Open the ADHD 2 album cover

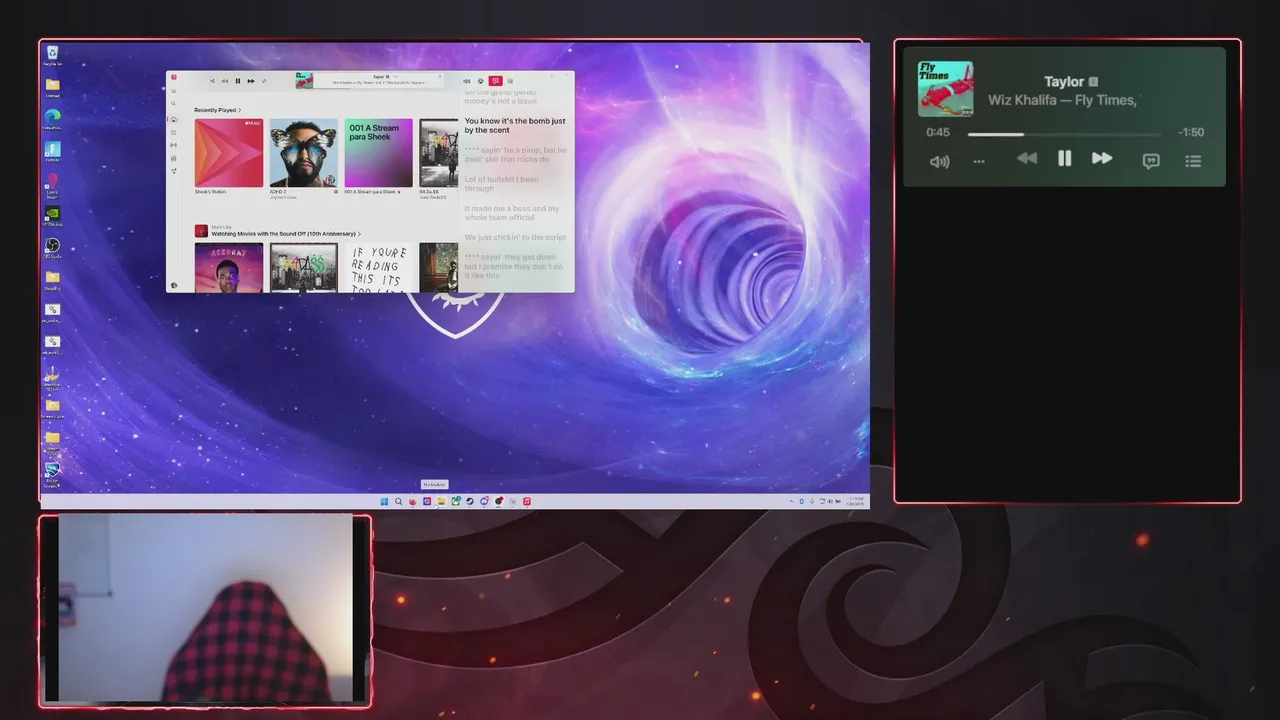coord(304,153)
